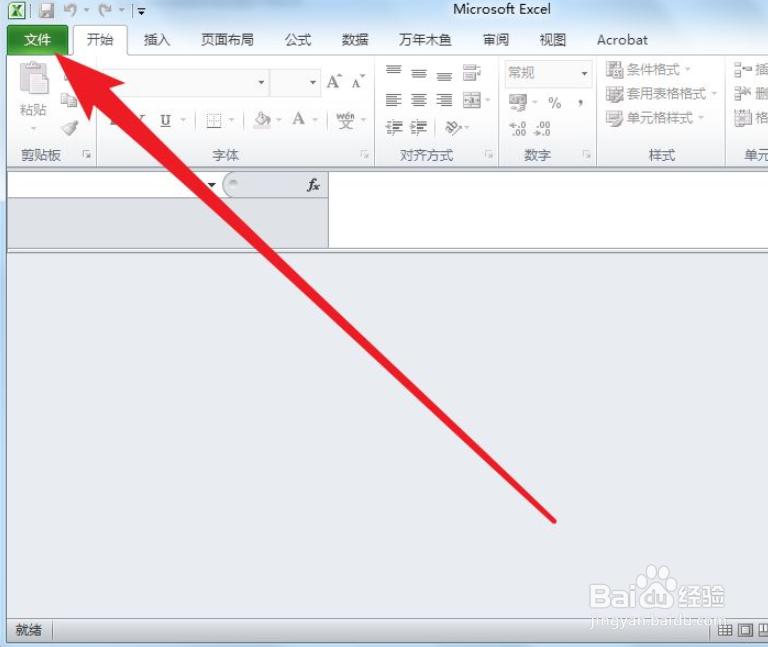Open the font name dropdown arrow
Screen dimensions: 768x647
pyautogui.click(x=262, y=82)
